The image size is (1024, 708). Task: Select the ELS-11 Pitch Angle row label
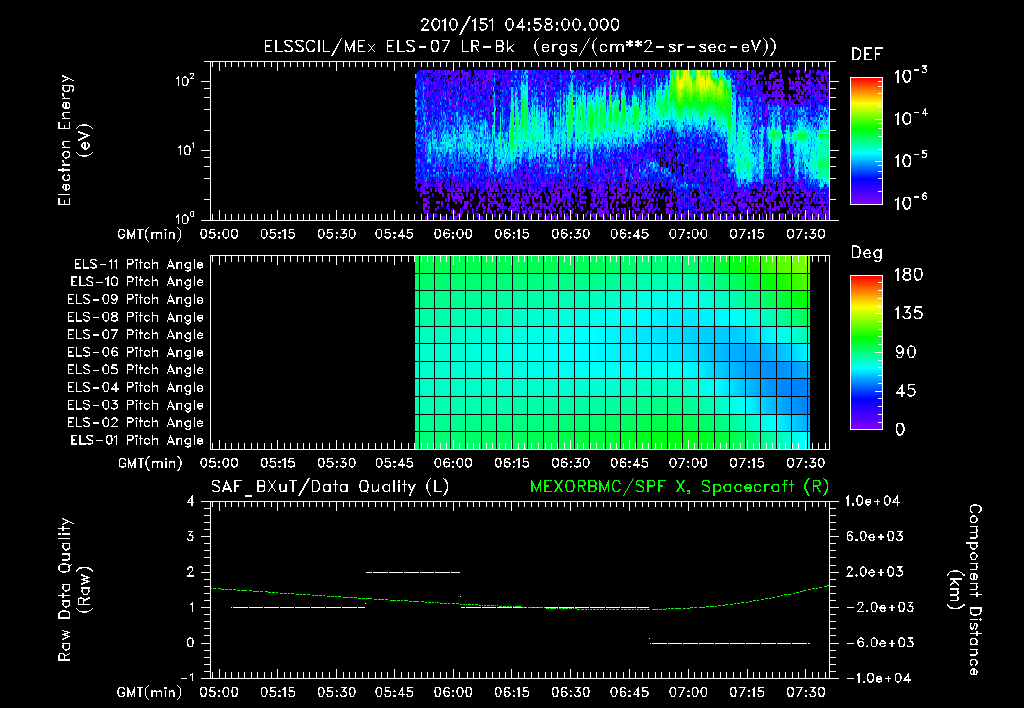pos(138,265)
